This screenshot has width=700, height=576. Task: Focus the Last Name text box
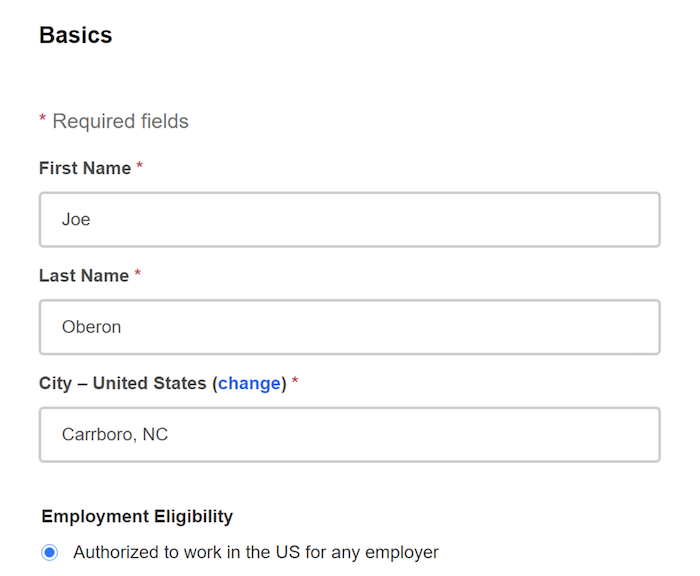[x=349, y=327]
